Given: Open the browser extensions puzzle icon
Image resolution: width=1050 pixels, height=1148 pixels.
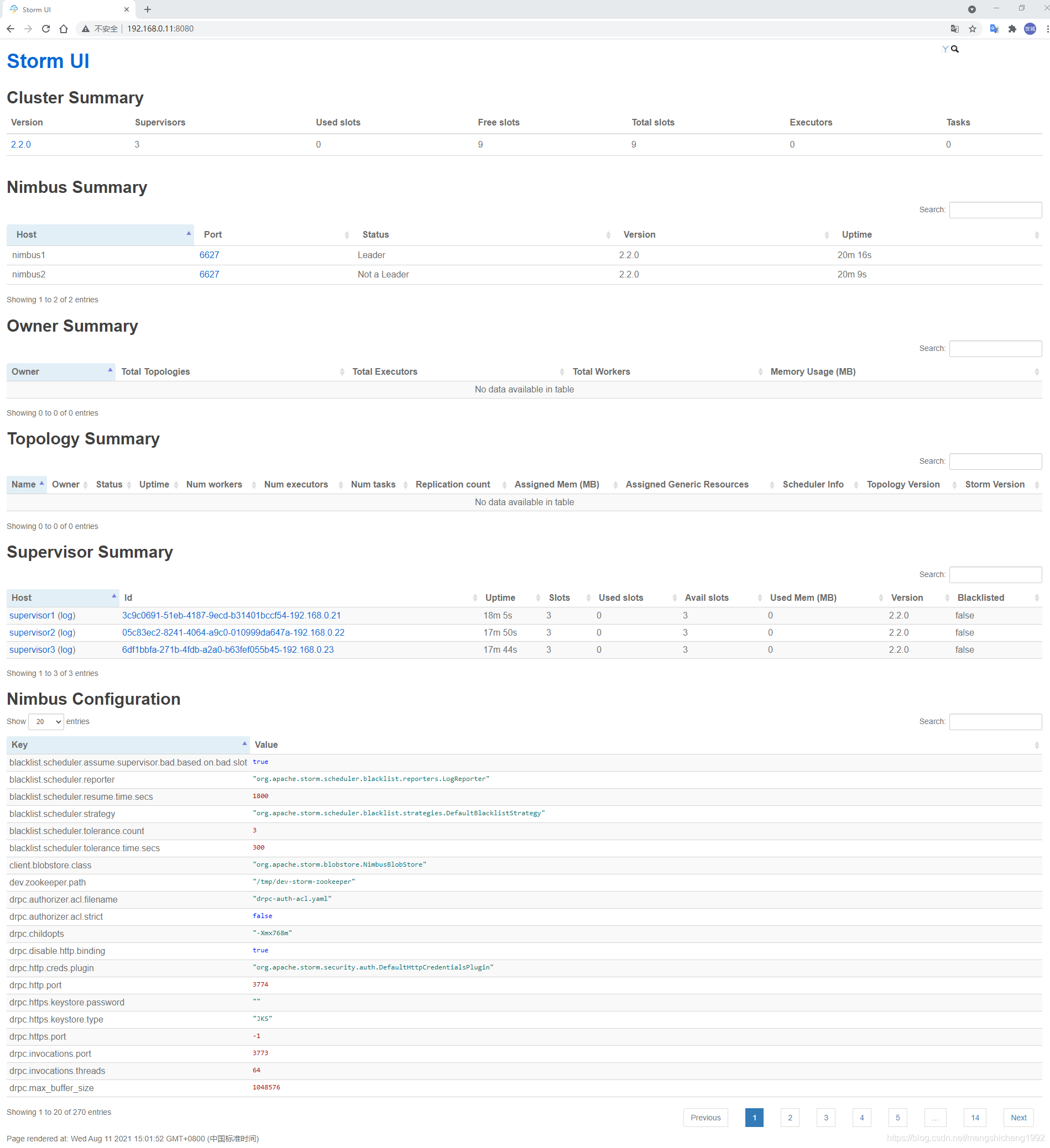Looking at the screenshot, I should click(x=1012, y=29).
